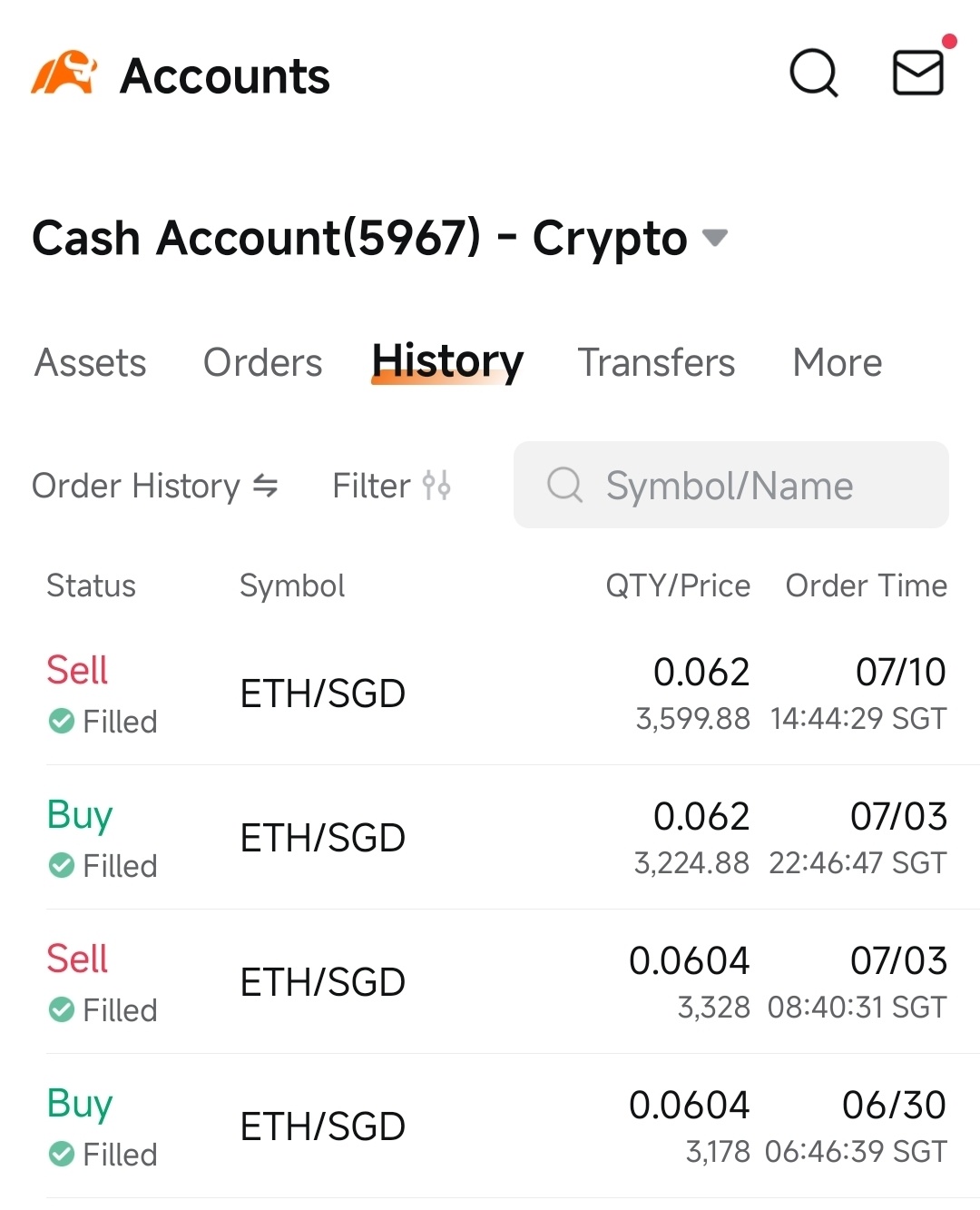980x1210 pixels.
Task: Tap the Filter sliders icon
Action: [x=436, y=486]
